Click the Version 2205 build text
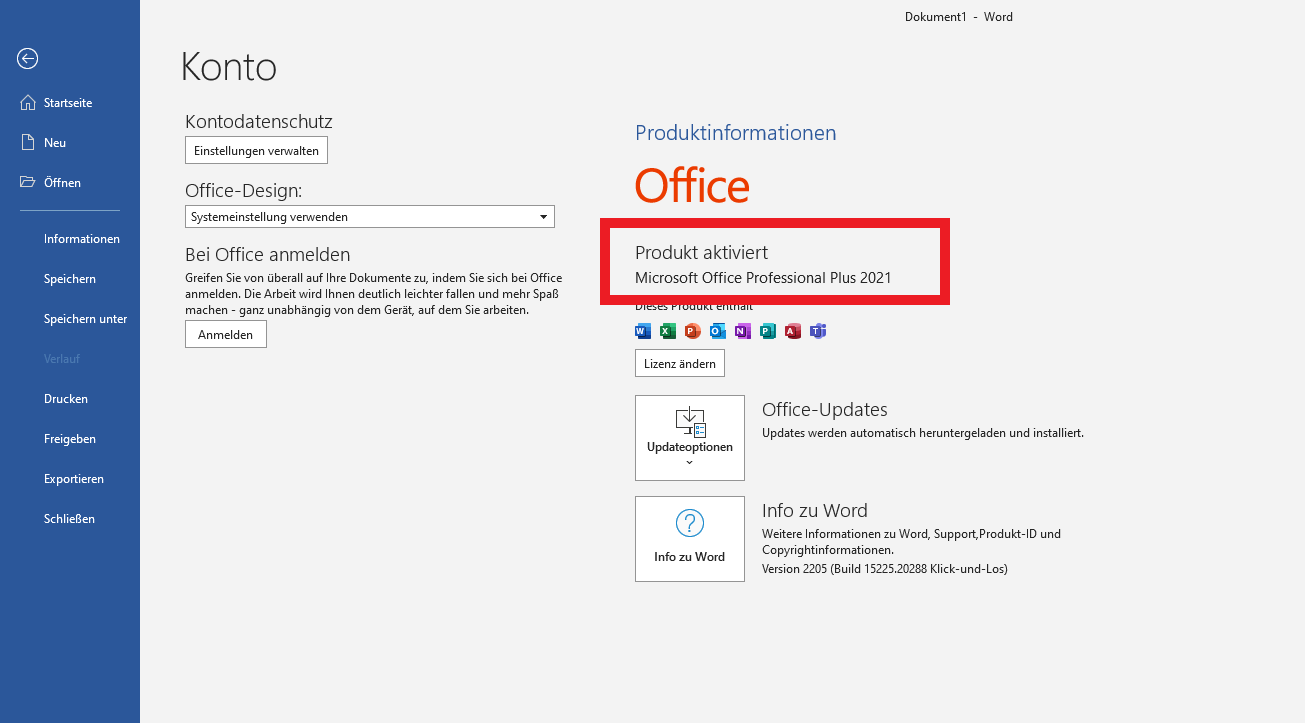The height and width of the screenshot is (723, 1305). point(885,569)
